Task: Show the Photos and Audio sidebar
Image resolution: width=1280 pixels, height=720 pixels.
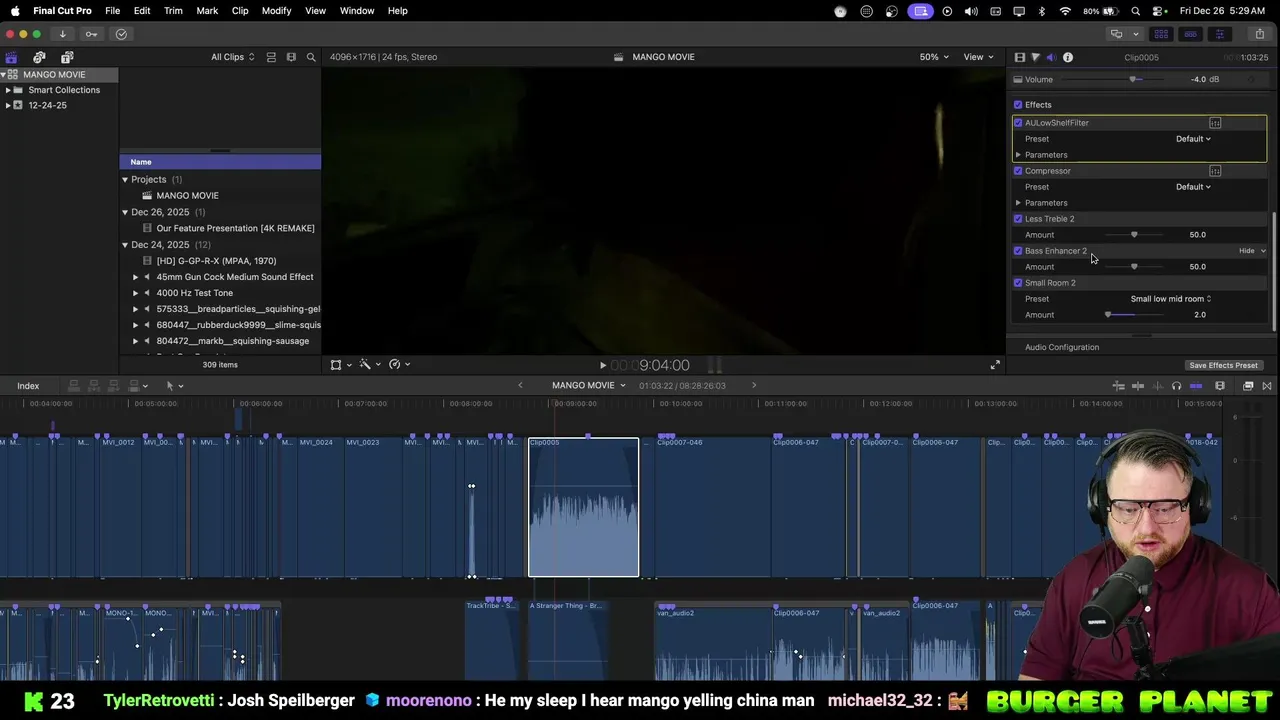Action: point(39,57)
